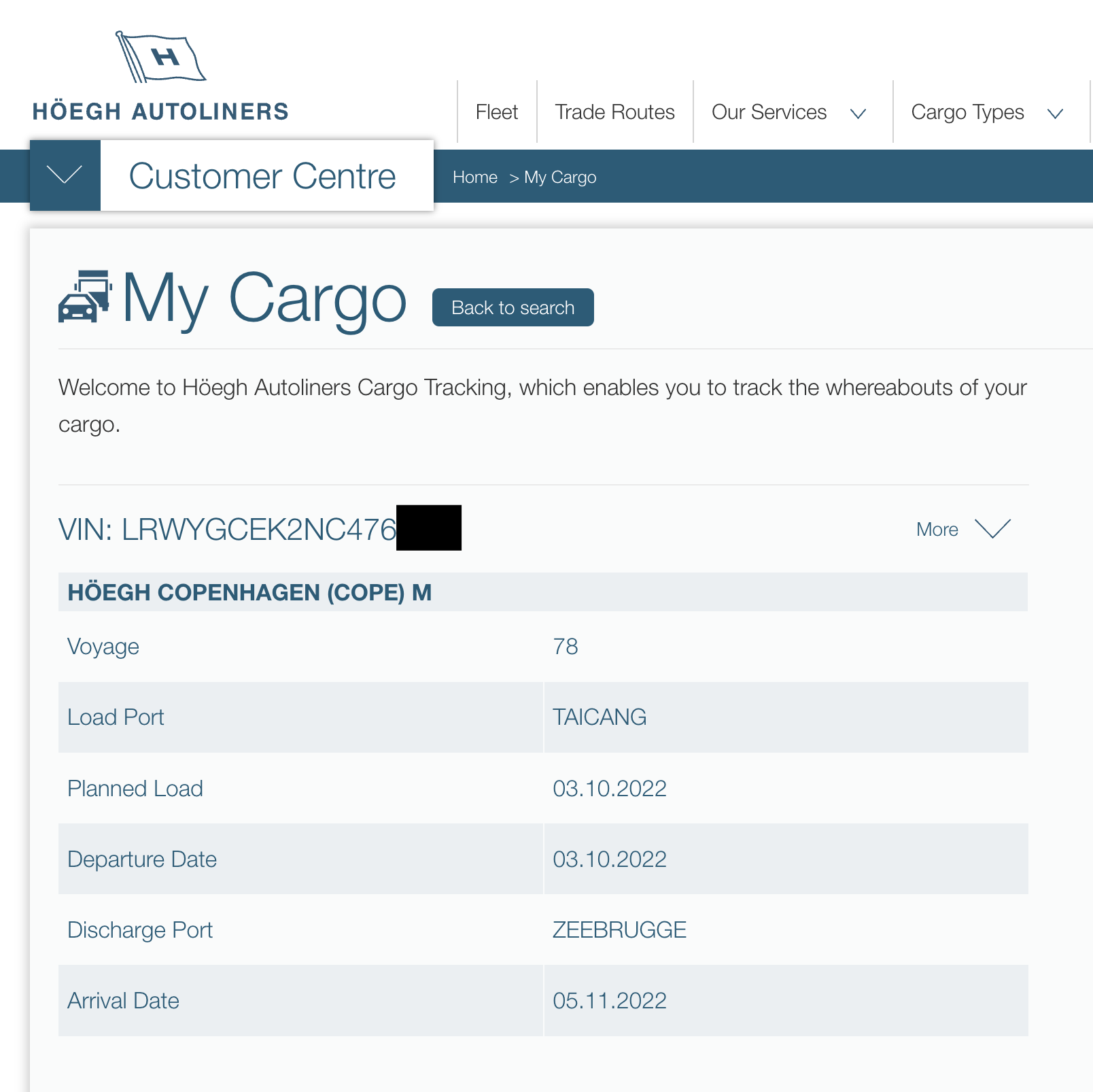Click the Back to search button
Viewport: 1093px width, 1092px height.
pos(513,307)
